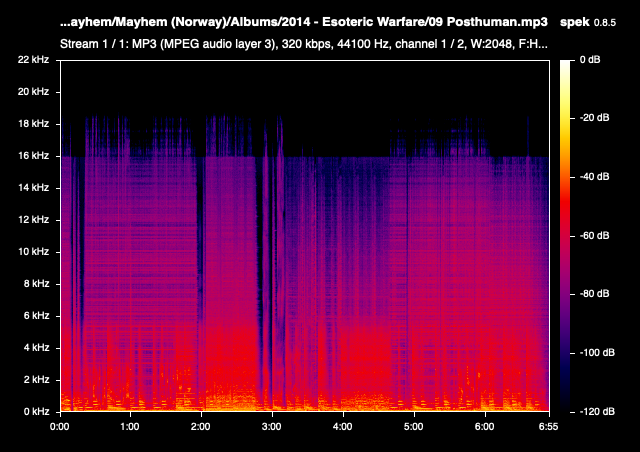Click the '4 kHz' frequency axis label
The height and width of the screenshot is (452, 640).
click(36, 347)
